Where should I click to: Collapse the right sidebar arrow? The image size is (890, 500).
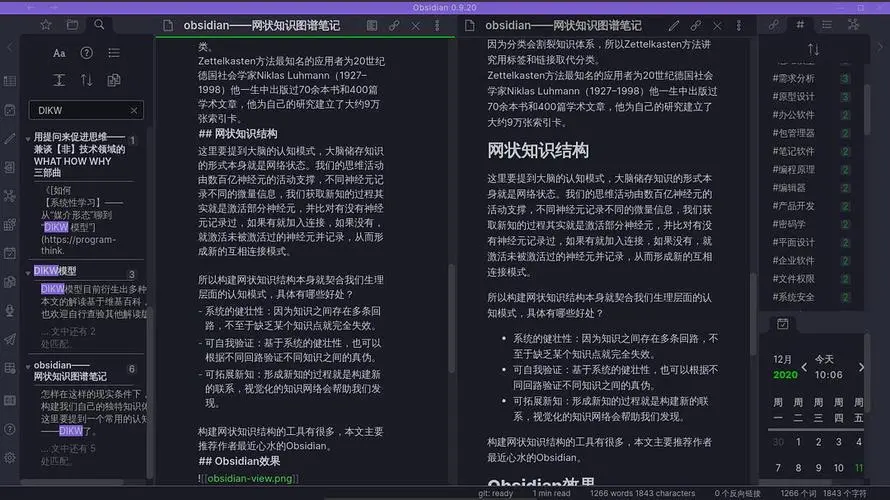click(880, 47)
